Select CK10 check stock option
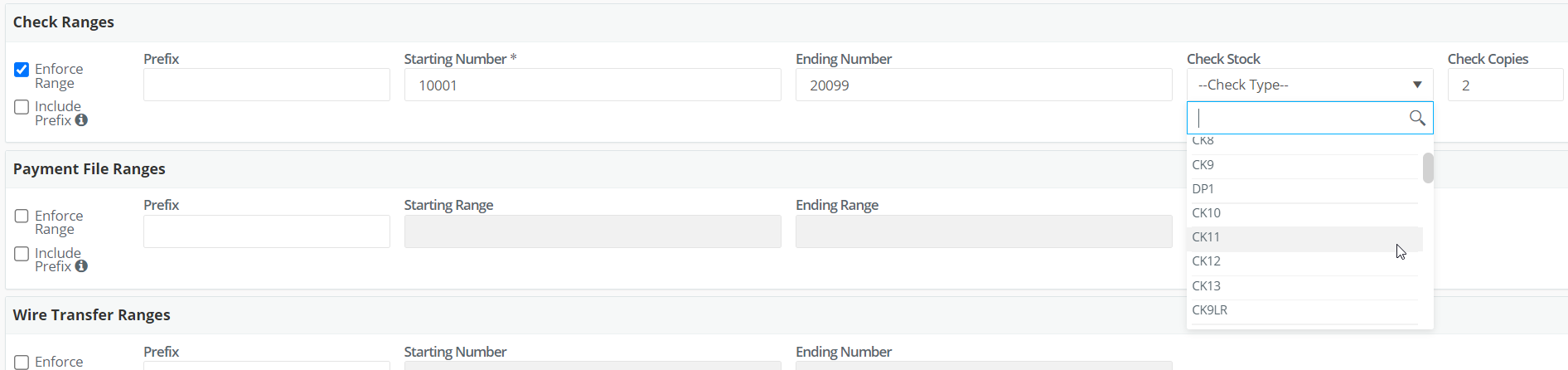 point(1304,213)
